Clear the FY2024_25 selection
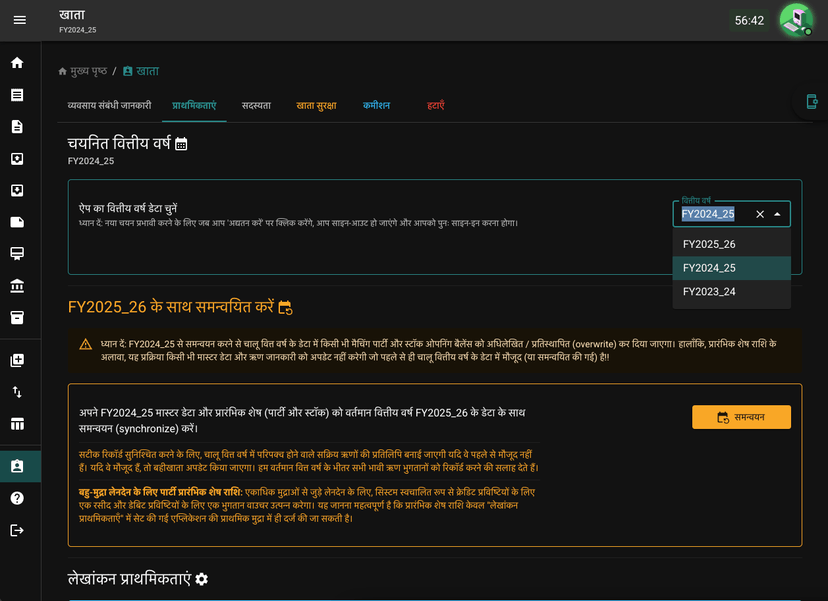The image size is (828, 601). click(x=760, y=214)
